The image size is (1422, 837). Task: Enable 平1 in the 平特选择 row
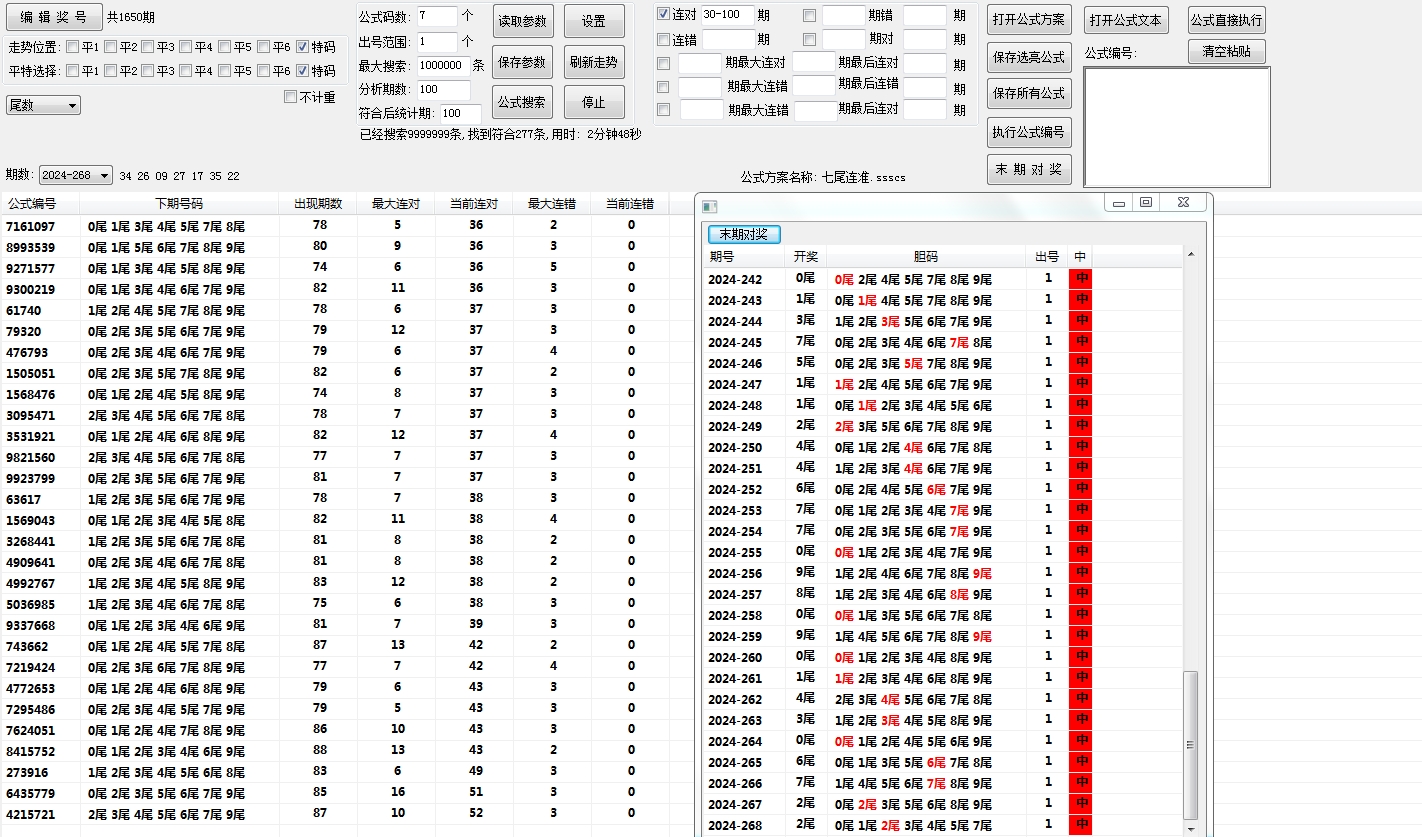tap(72, 71)
